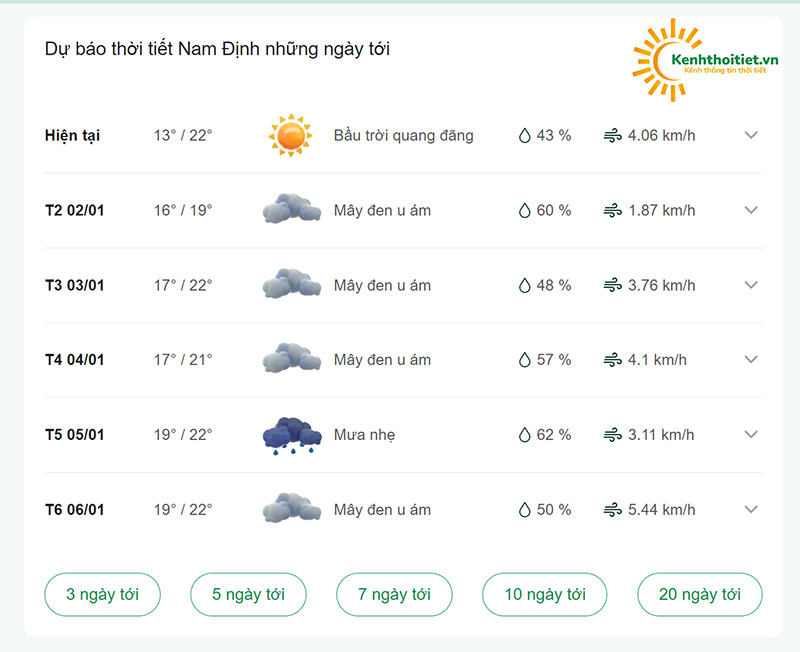Viewport: 800px width, 652px height.
Task: Click the Kenhthoitiet.vn sun logo
Action: (705, 60)
